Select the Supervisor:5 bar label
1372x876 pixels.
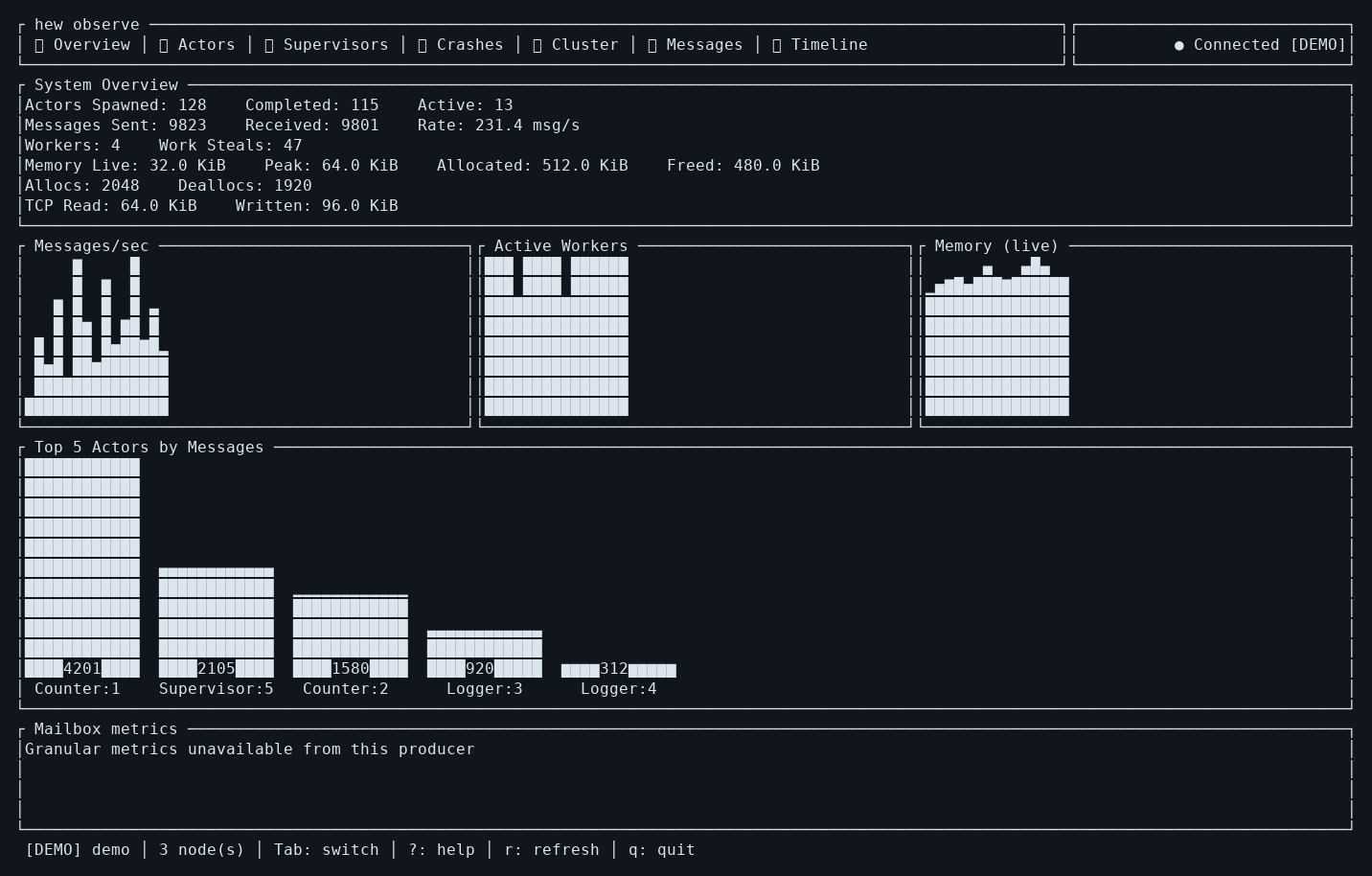[217, 689]
